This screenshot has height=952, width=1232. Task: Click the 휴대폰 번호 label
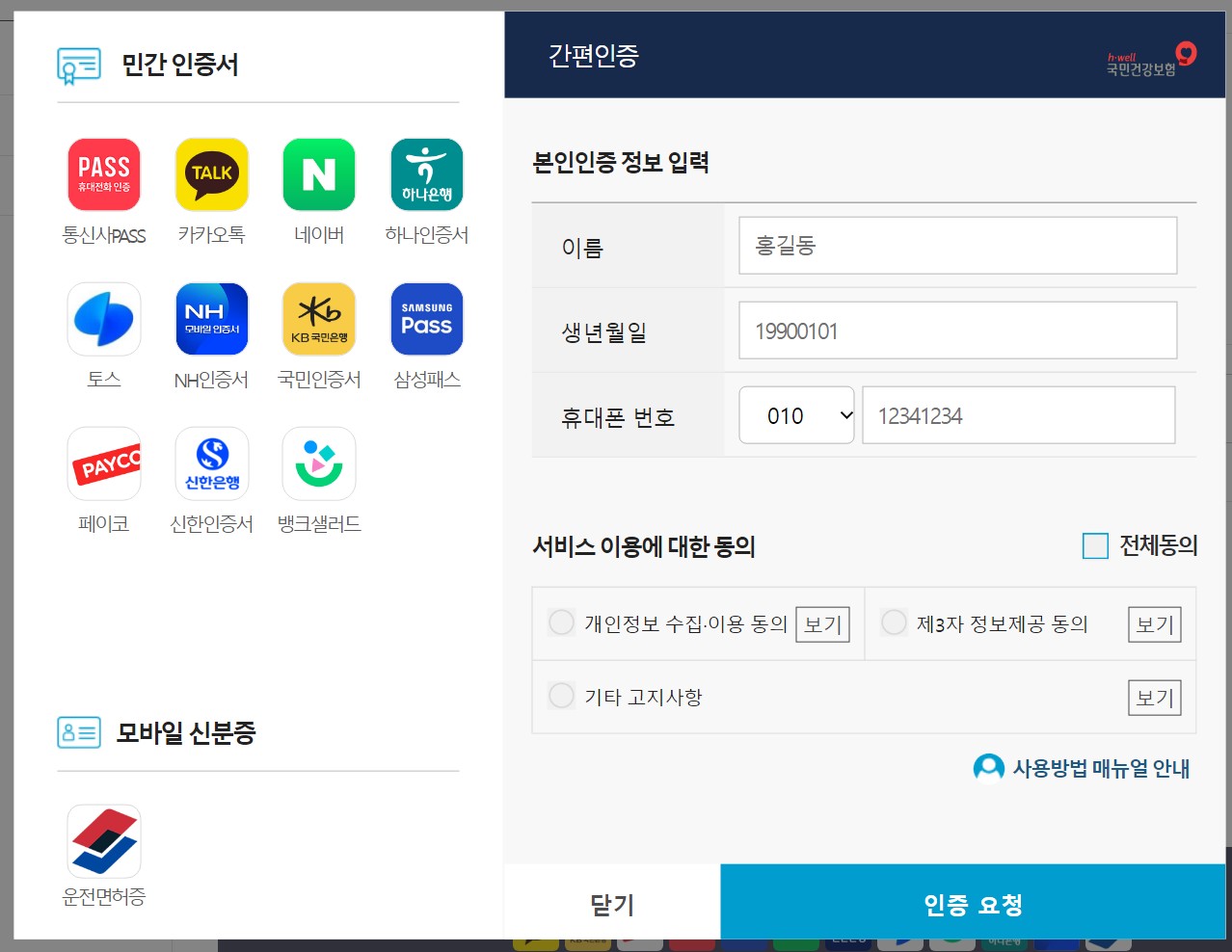coord(618,417)
